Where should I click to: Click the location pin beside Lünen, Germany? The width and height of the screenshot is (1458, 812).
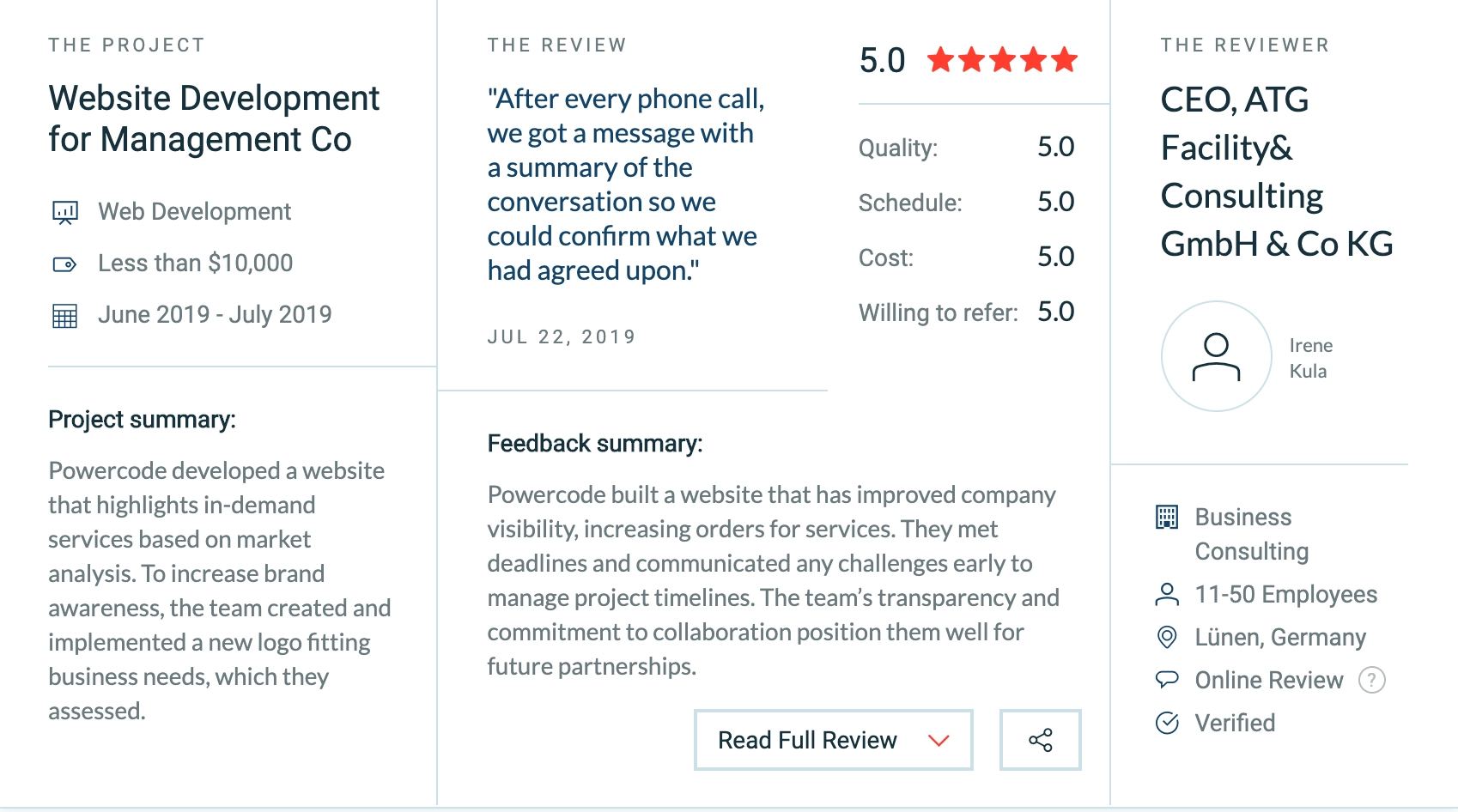coord(1166,637)
